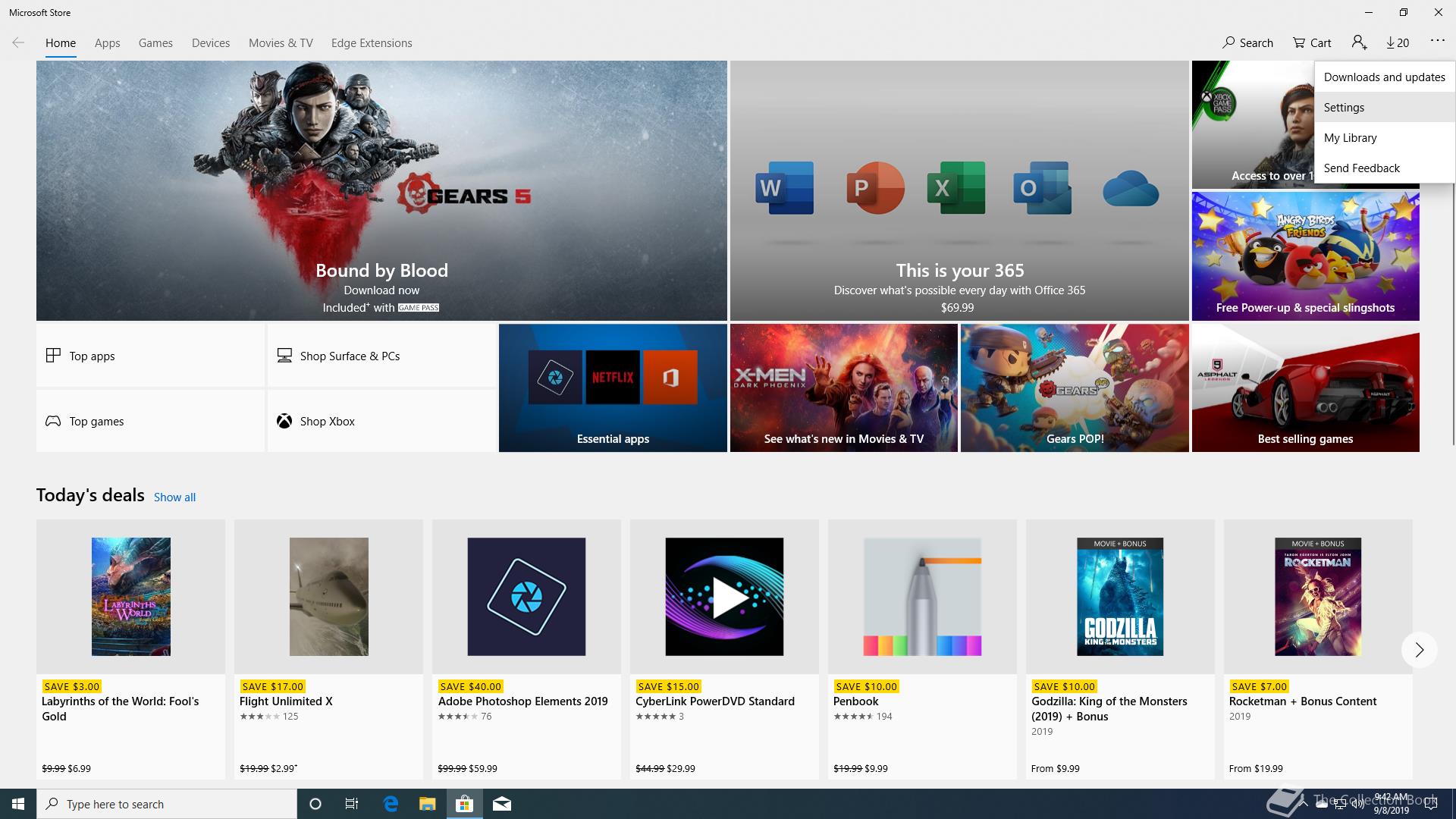Click the taskbar search input field

(x=167, y=804)
